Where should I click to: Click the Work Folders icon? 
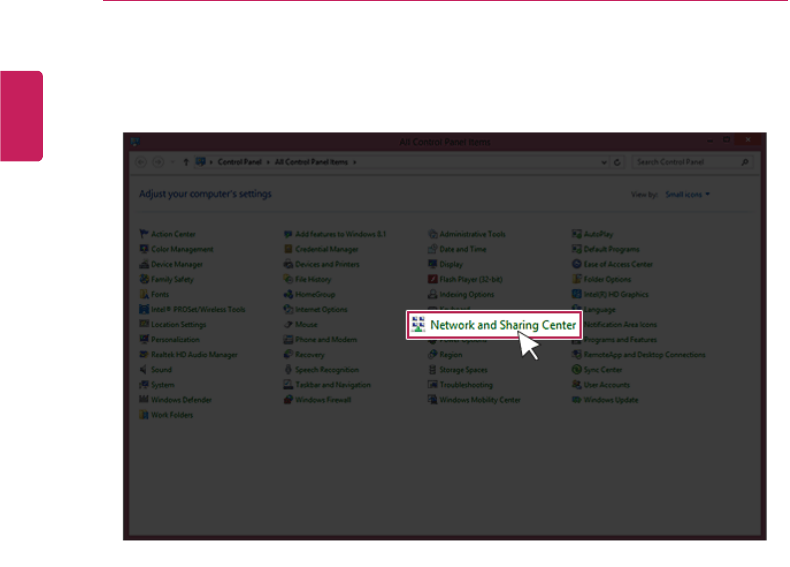(x=144, y=415)
